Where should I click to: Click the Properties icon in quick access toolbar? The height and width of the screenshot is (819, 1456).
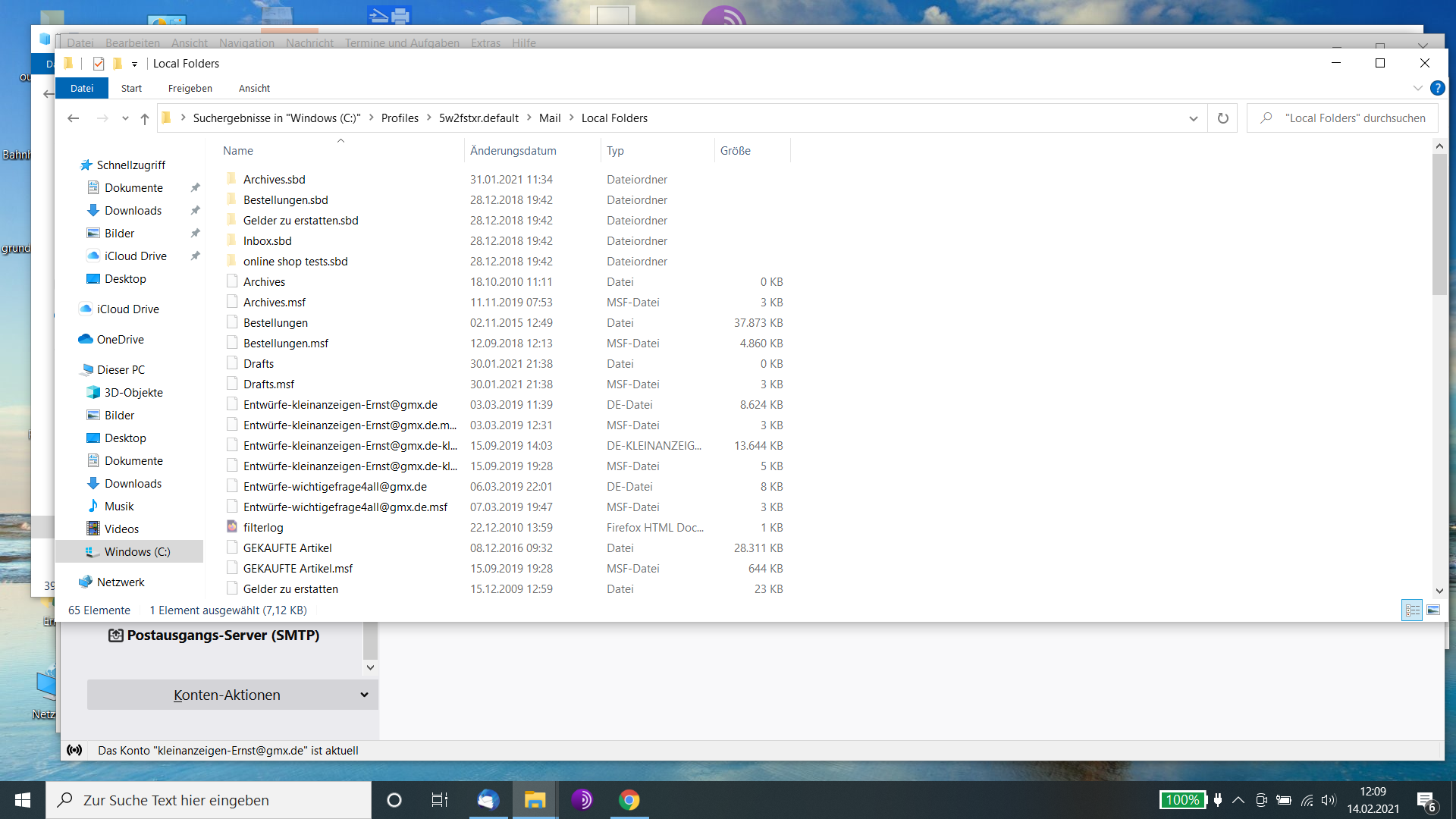coord(99,64)
